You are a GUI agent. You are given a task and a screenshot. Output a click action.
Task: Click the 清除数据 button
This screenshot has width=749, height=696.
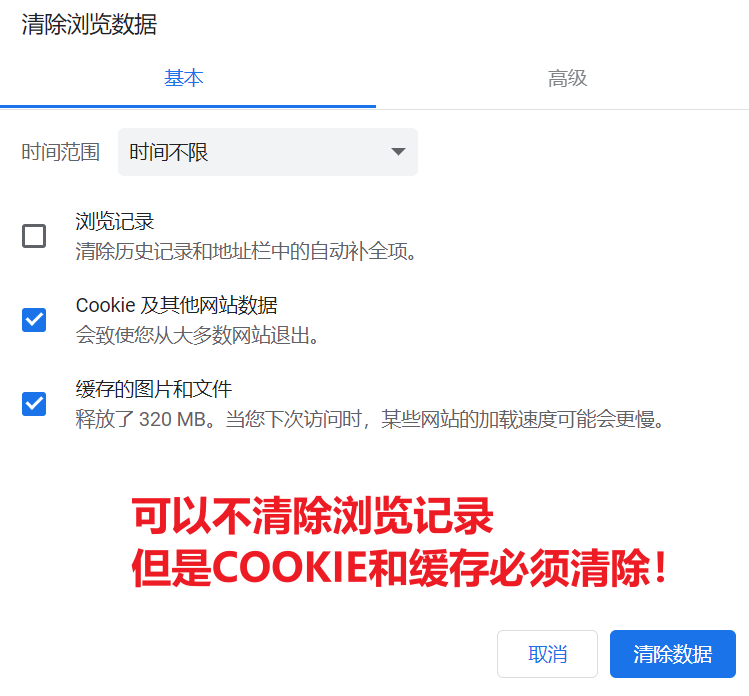point(673,653)
